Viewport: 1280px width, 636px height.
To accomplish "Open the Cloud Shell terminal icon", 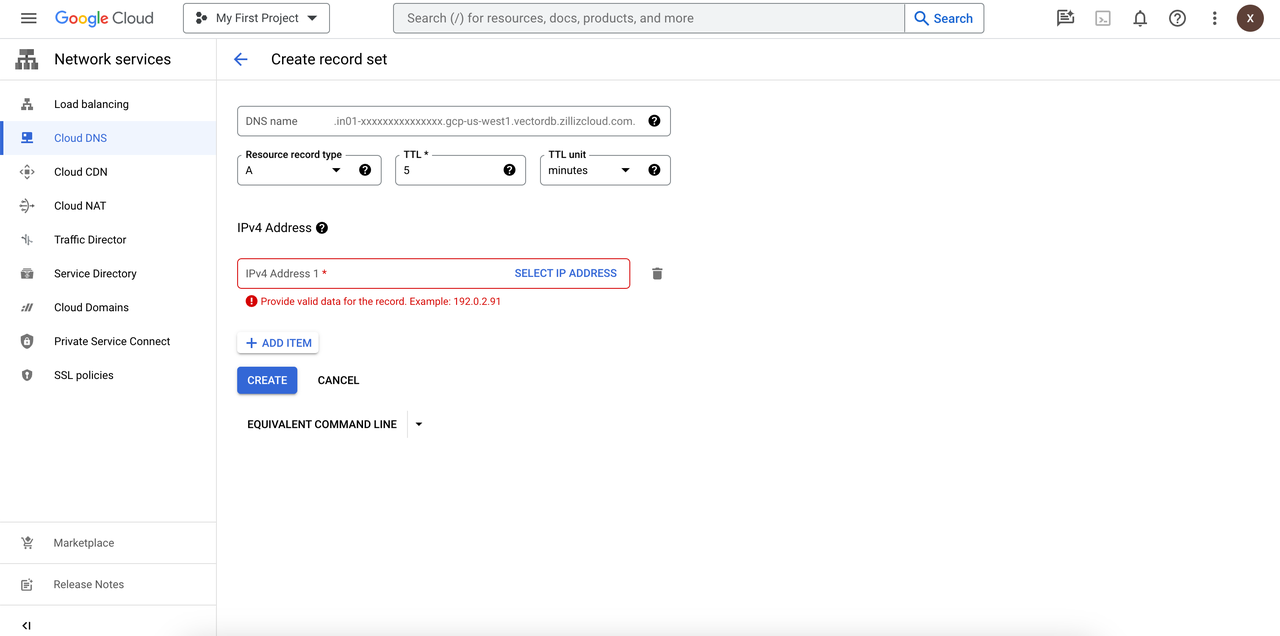I will pos(1103,18).
